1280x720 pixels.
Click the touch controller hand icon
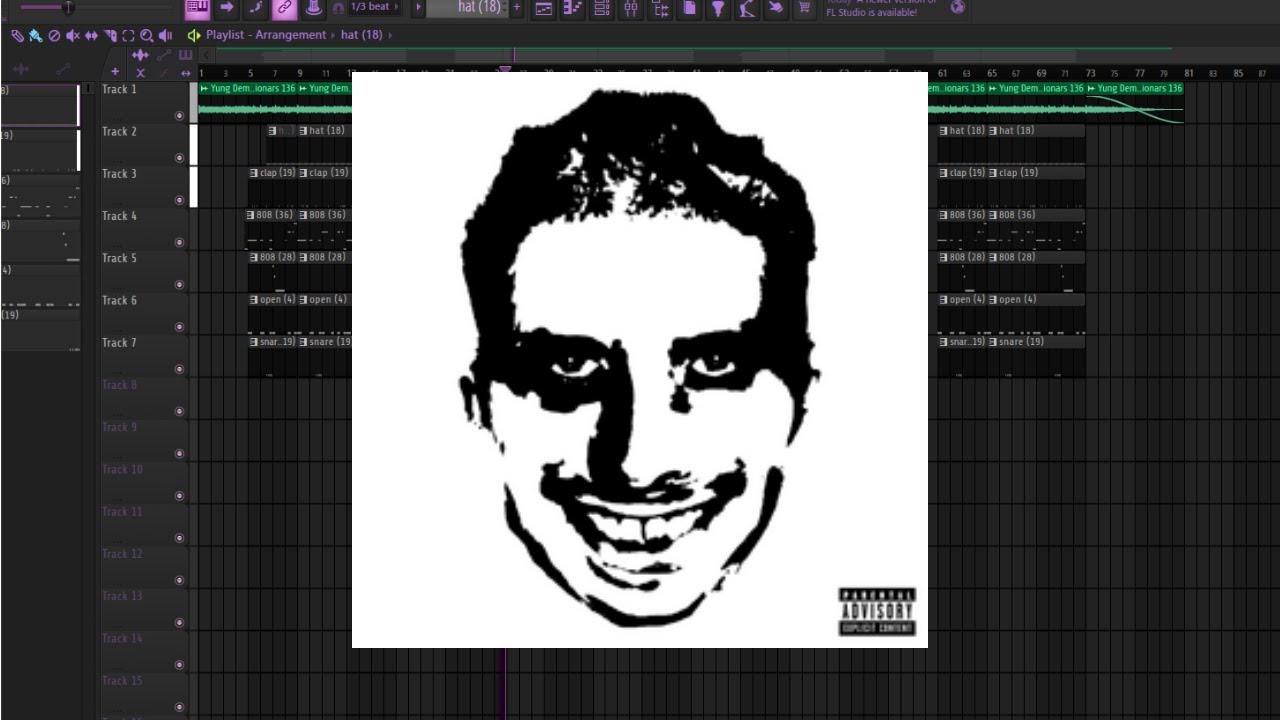coord(776,9)
